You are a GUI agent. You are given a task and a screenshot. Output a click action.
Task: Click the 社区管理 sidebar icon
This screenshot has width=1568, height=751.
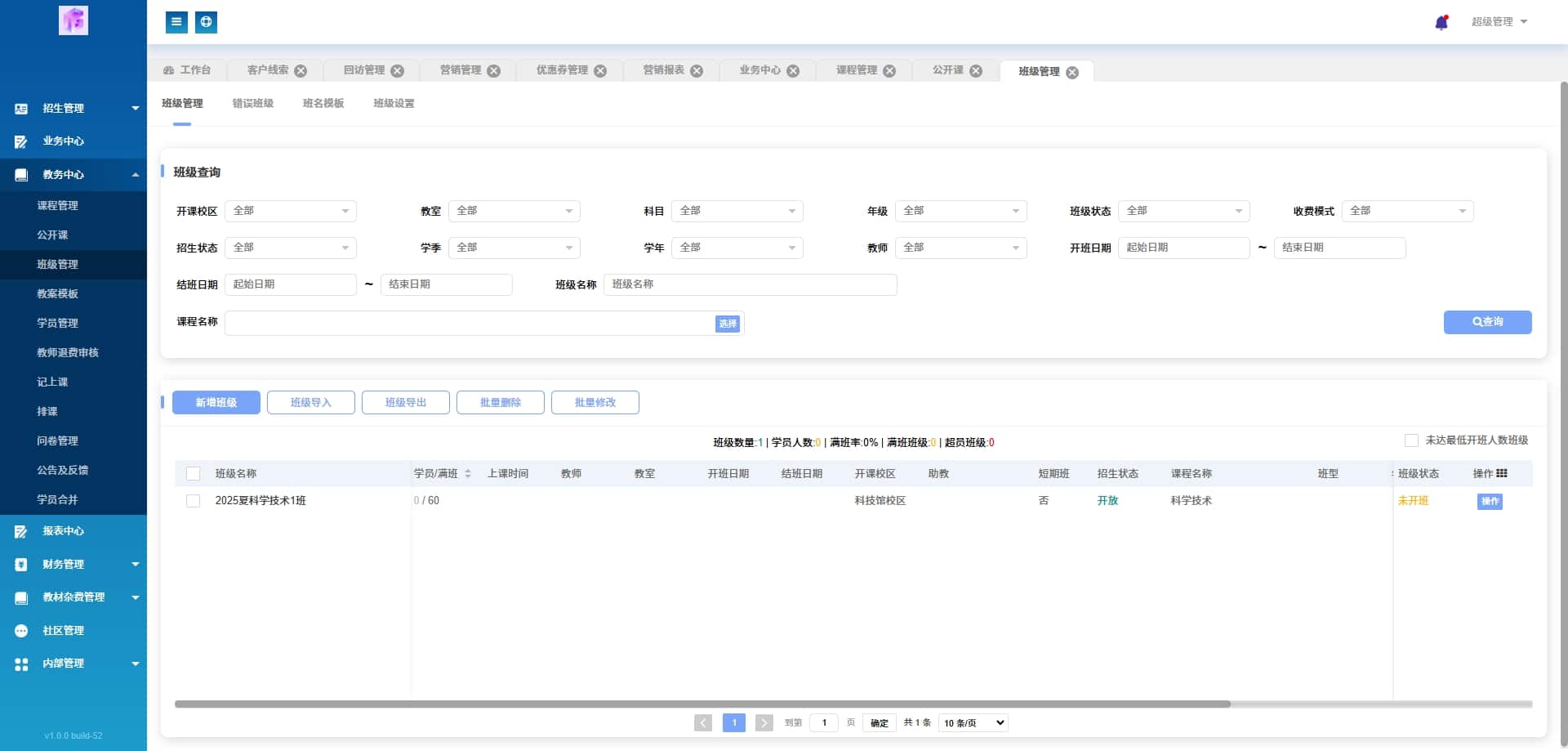point(21,631)
